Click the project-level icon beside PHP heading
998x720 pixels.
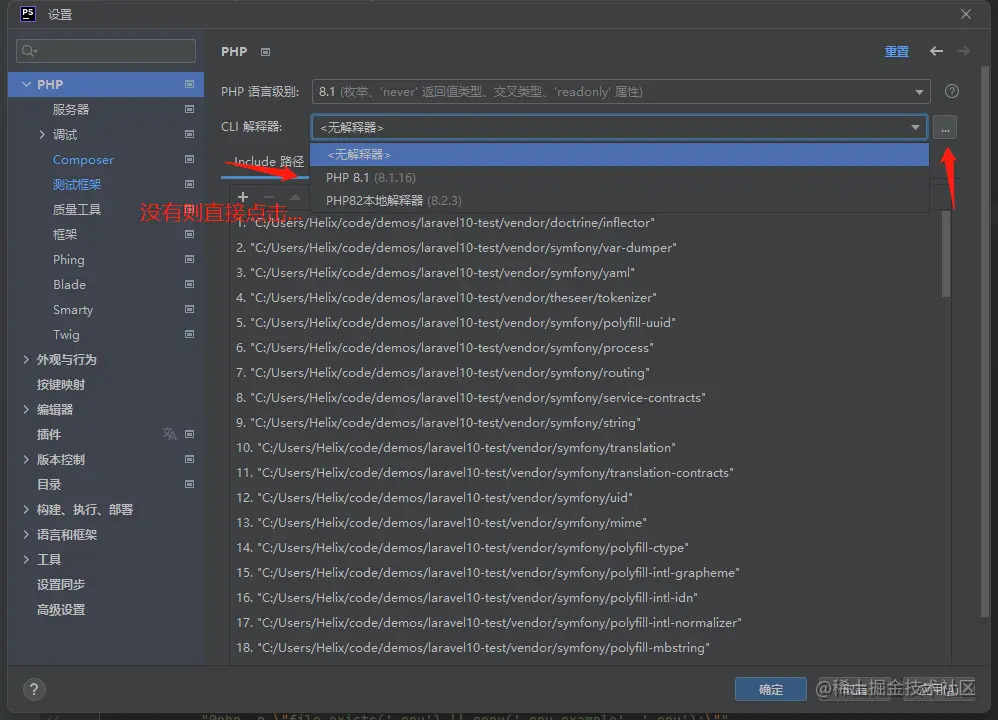pos(265,52)
